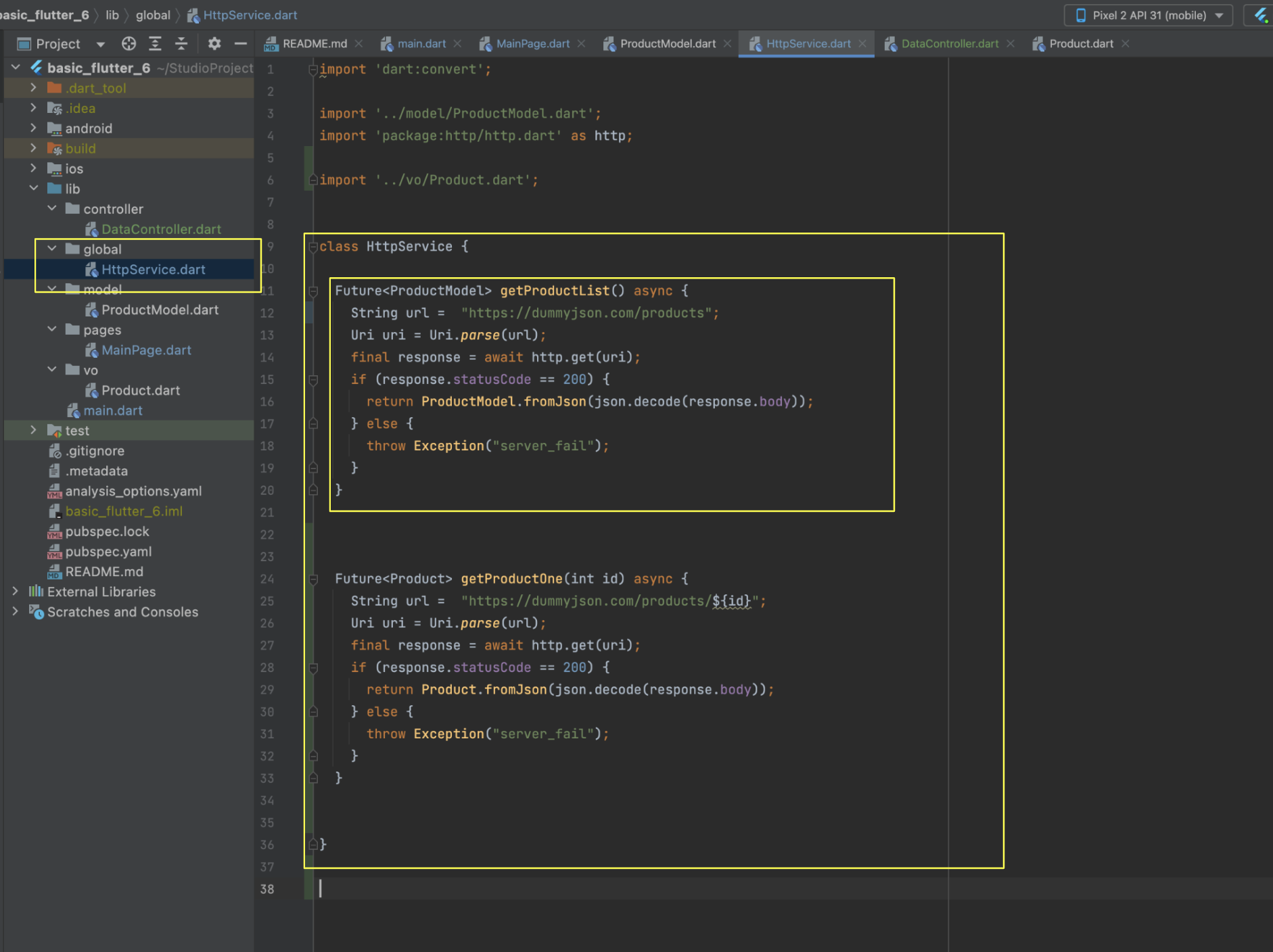Click the Flutter icon at top right

[1260, 15]
